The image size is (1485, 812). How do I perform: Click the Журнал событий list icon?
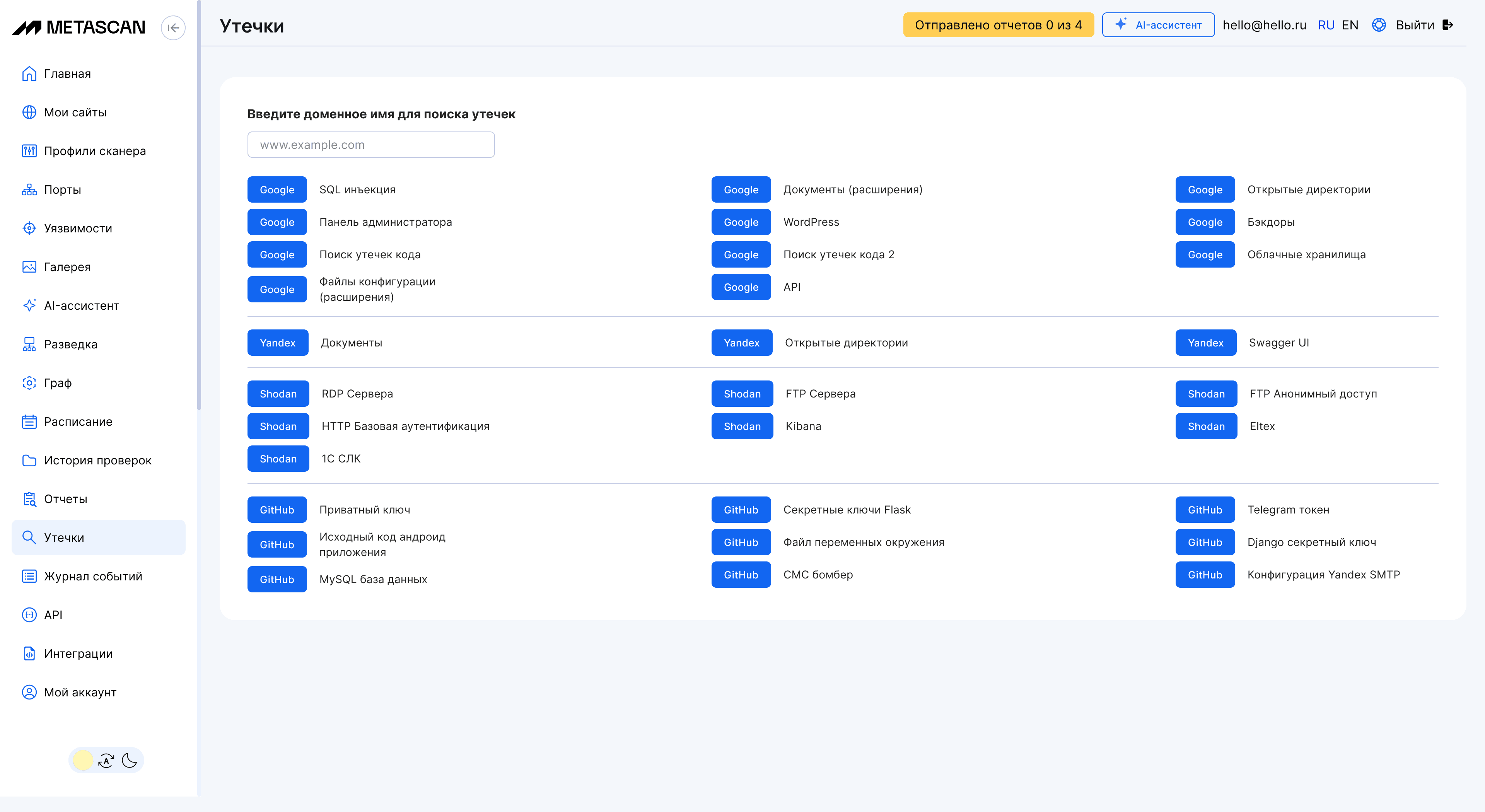pyautogui.click(x=29, y=576)
